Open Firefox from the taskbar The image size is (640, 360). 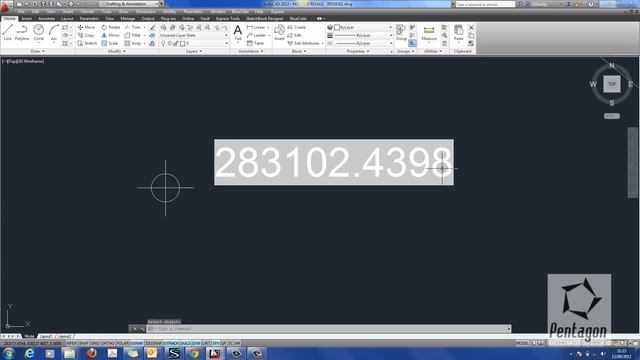coord(92,353)
